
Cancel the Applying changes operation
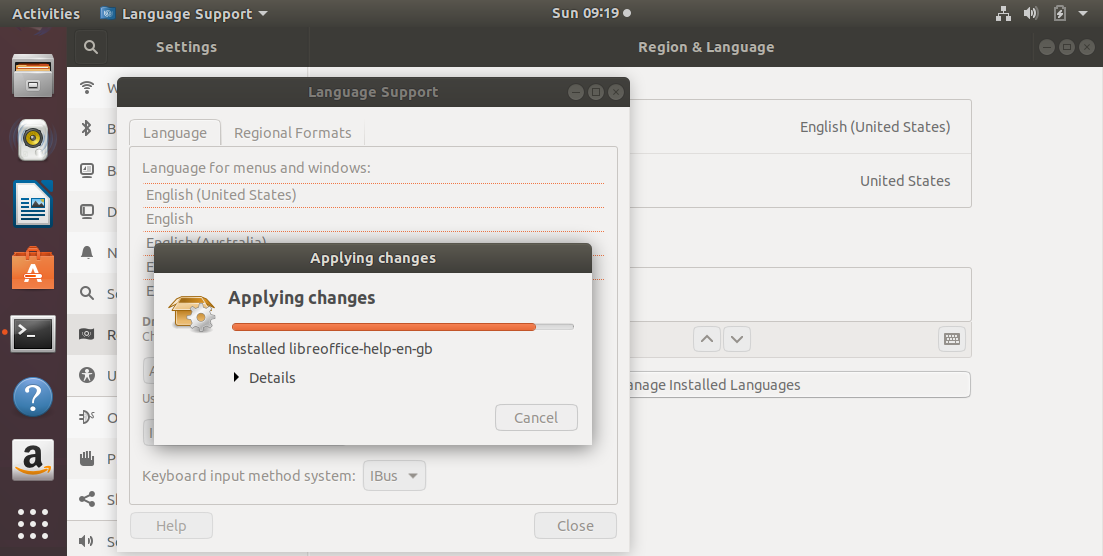(536, 418)
